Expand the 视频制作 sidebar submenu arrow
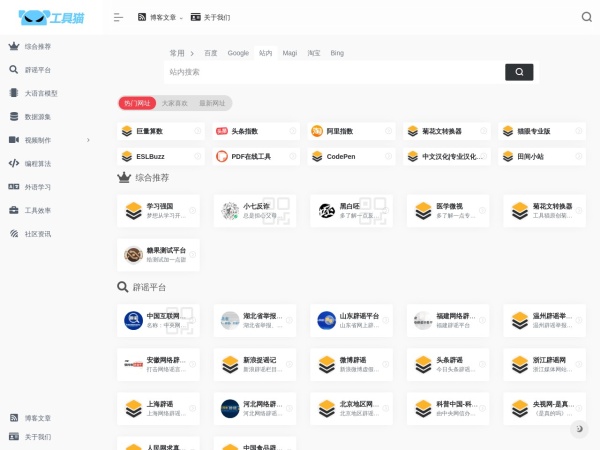This screenshot has width=600, height=450. (x=88, y=140)
